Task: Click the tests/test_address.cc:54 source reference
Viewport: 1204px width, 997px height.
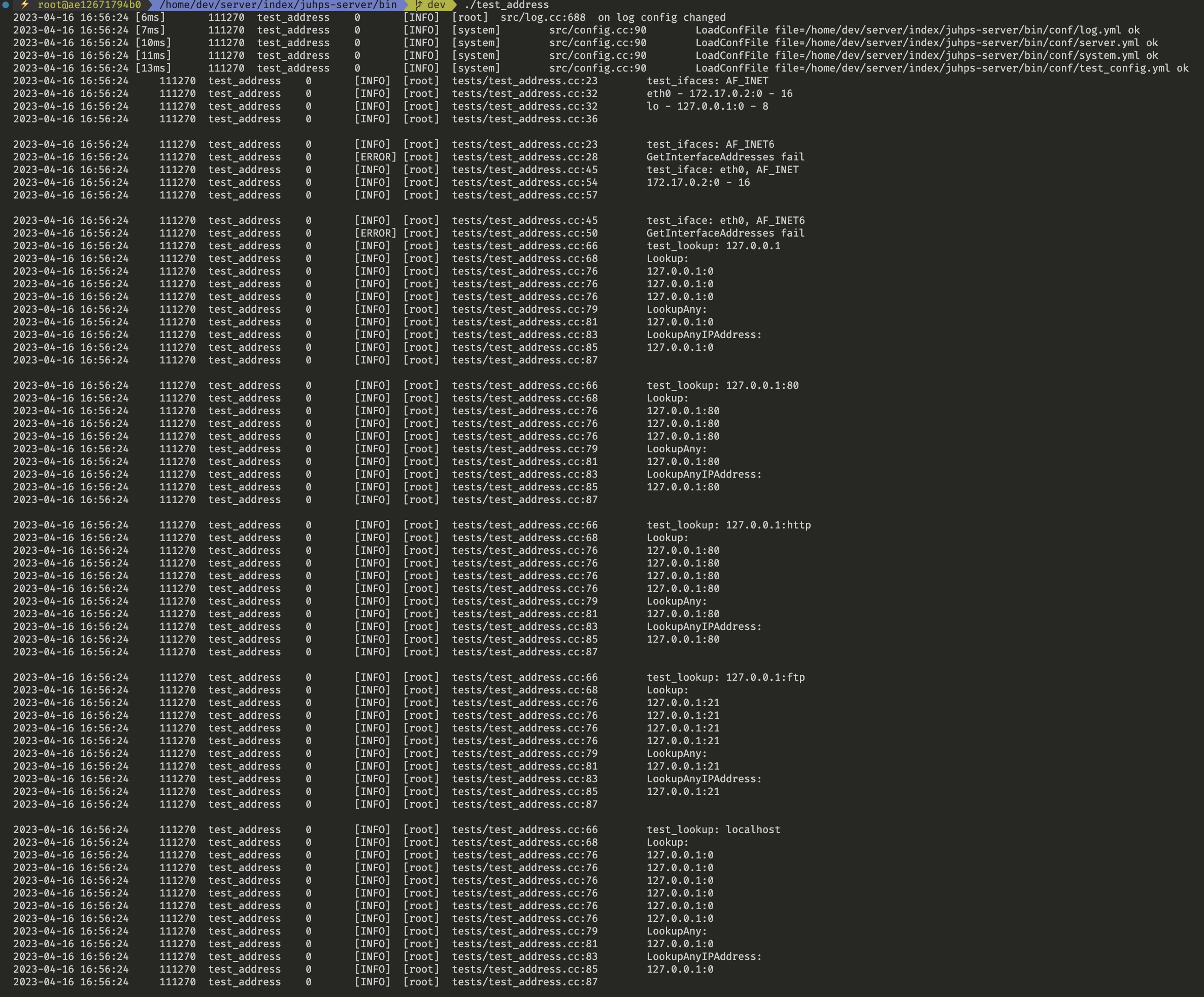Action: tap(525, 182)
